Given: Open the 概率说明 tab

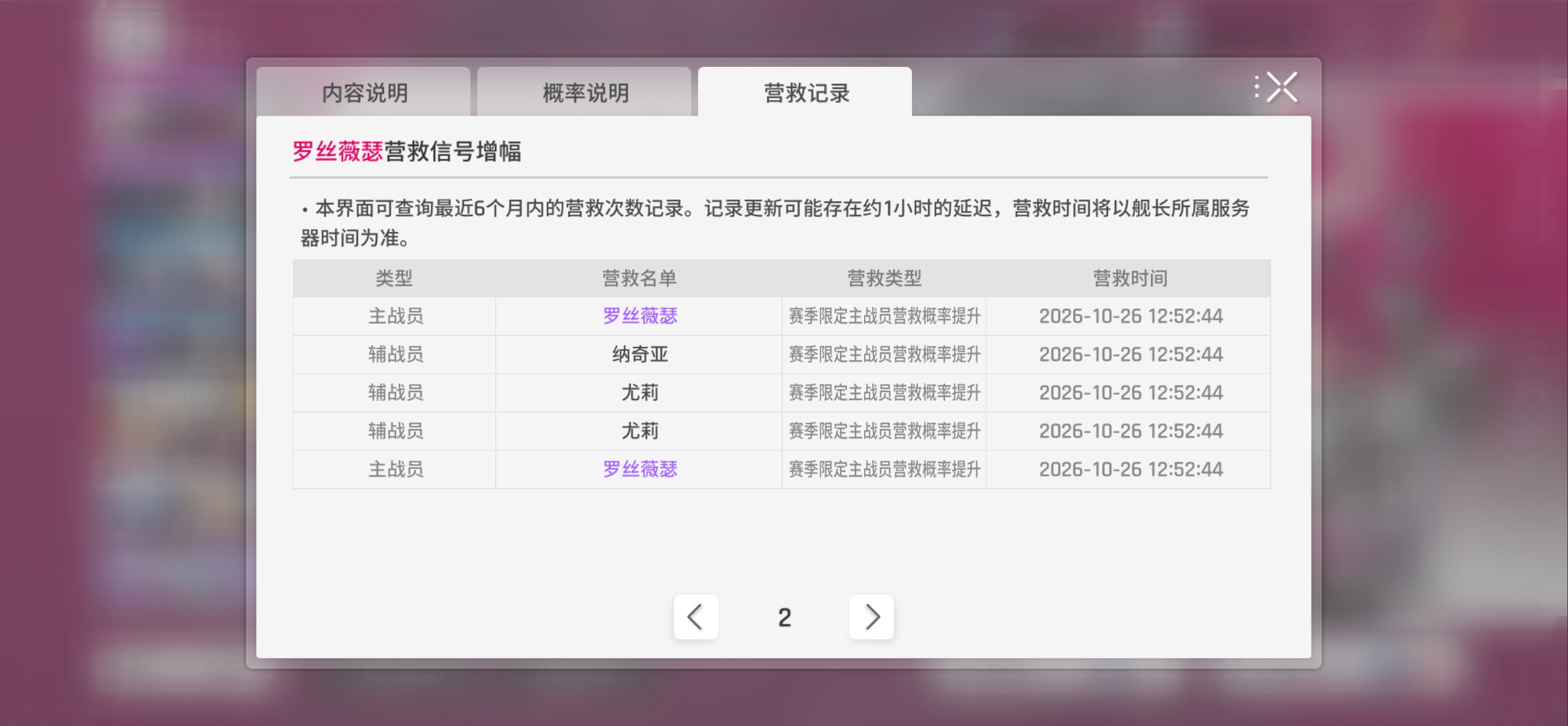Looking at the screenshot, I should pyautogui.click(x=585, y=92).
